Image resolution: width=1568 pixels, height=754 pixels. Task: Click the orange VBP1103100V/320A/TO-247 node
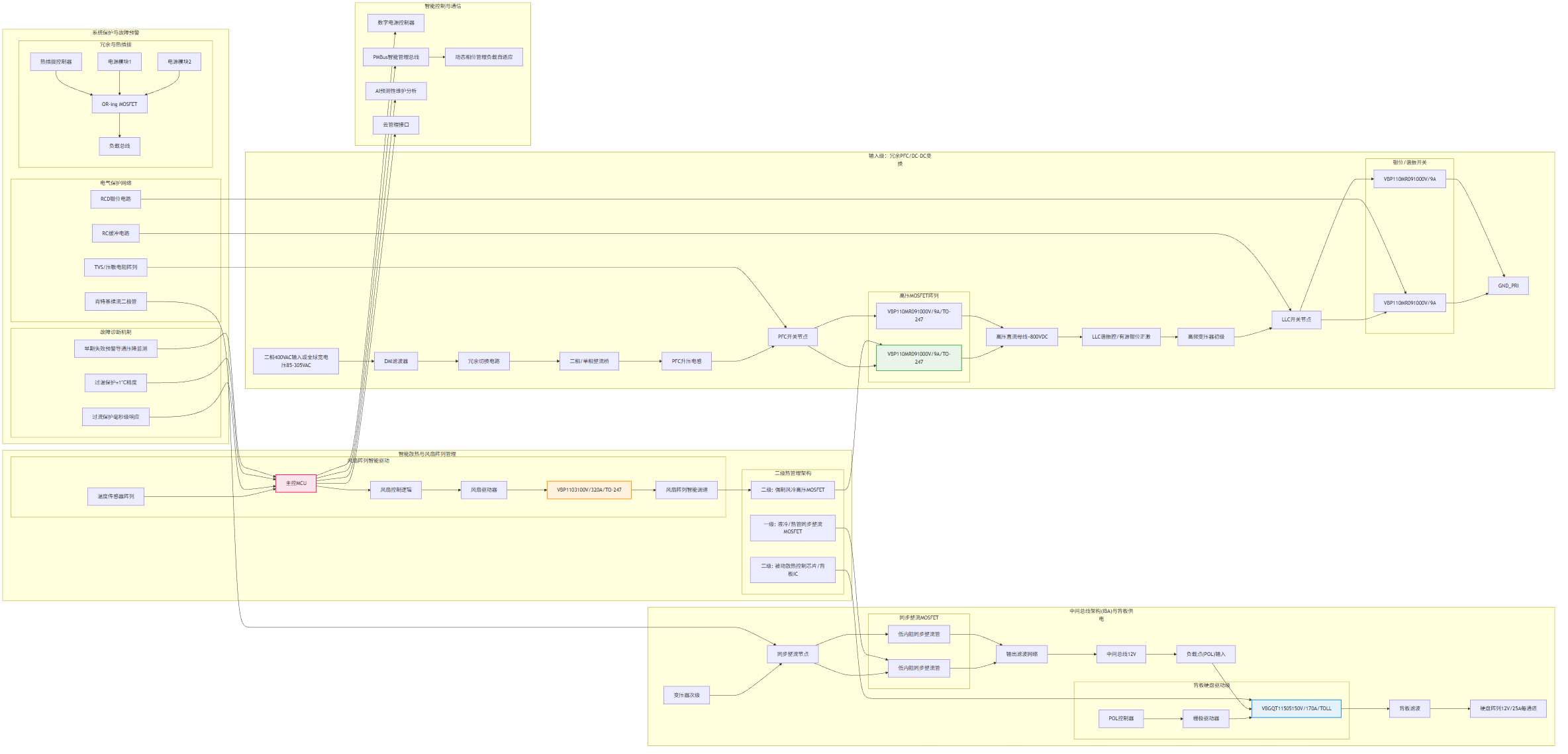(x=589, y=490)
